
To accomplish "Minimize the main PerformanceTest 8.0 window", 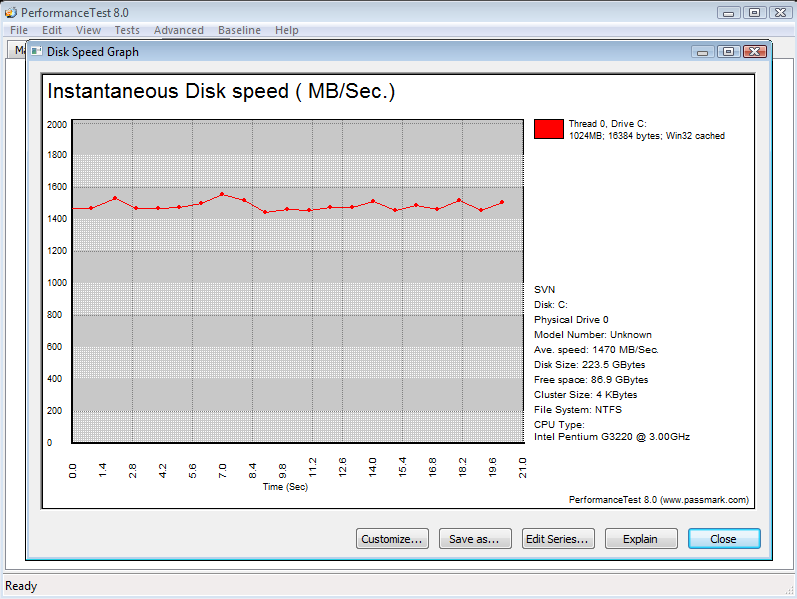I will 730,12.
